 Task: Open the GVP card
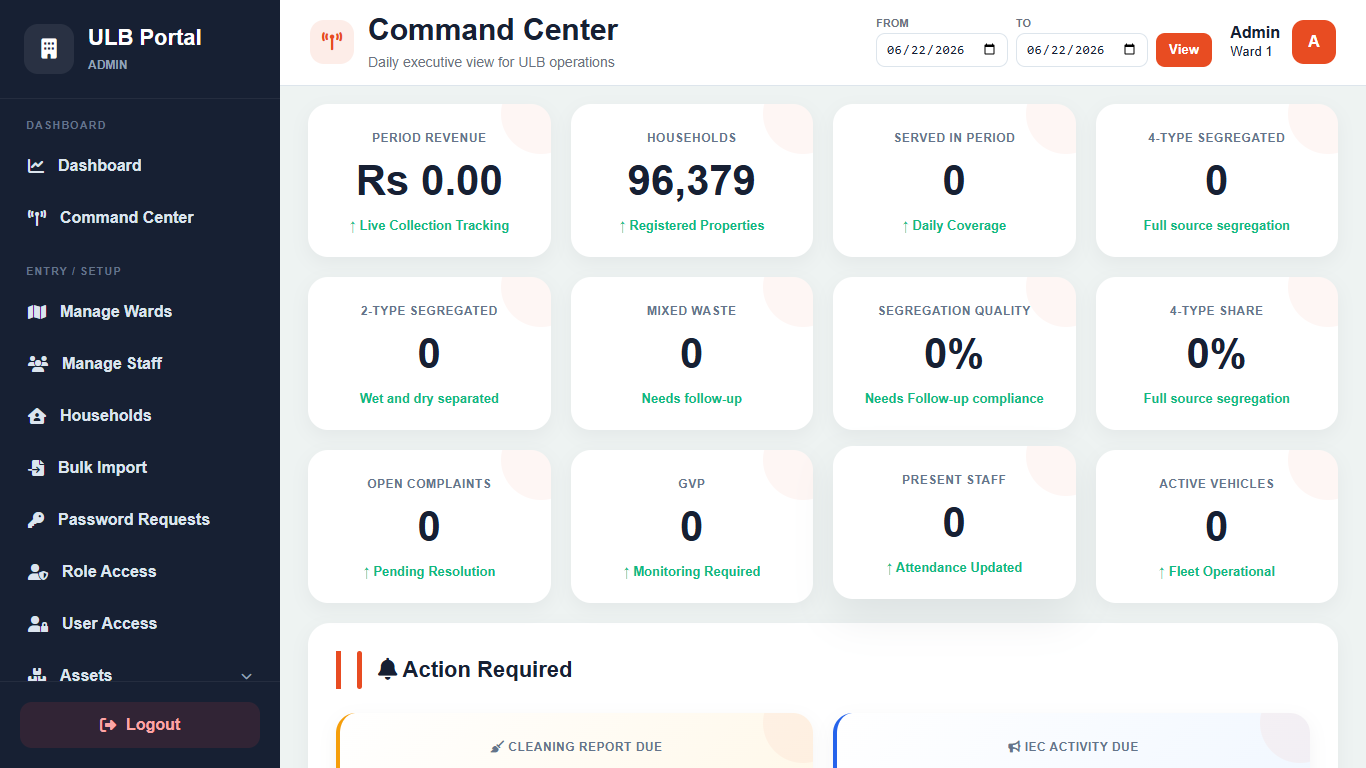692,526
